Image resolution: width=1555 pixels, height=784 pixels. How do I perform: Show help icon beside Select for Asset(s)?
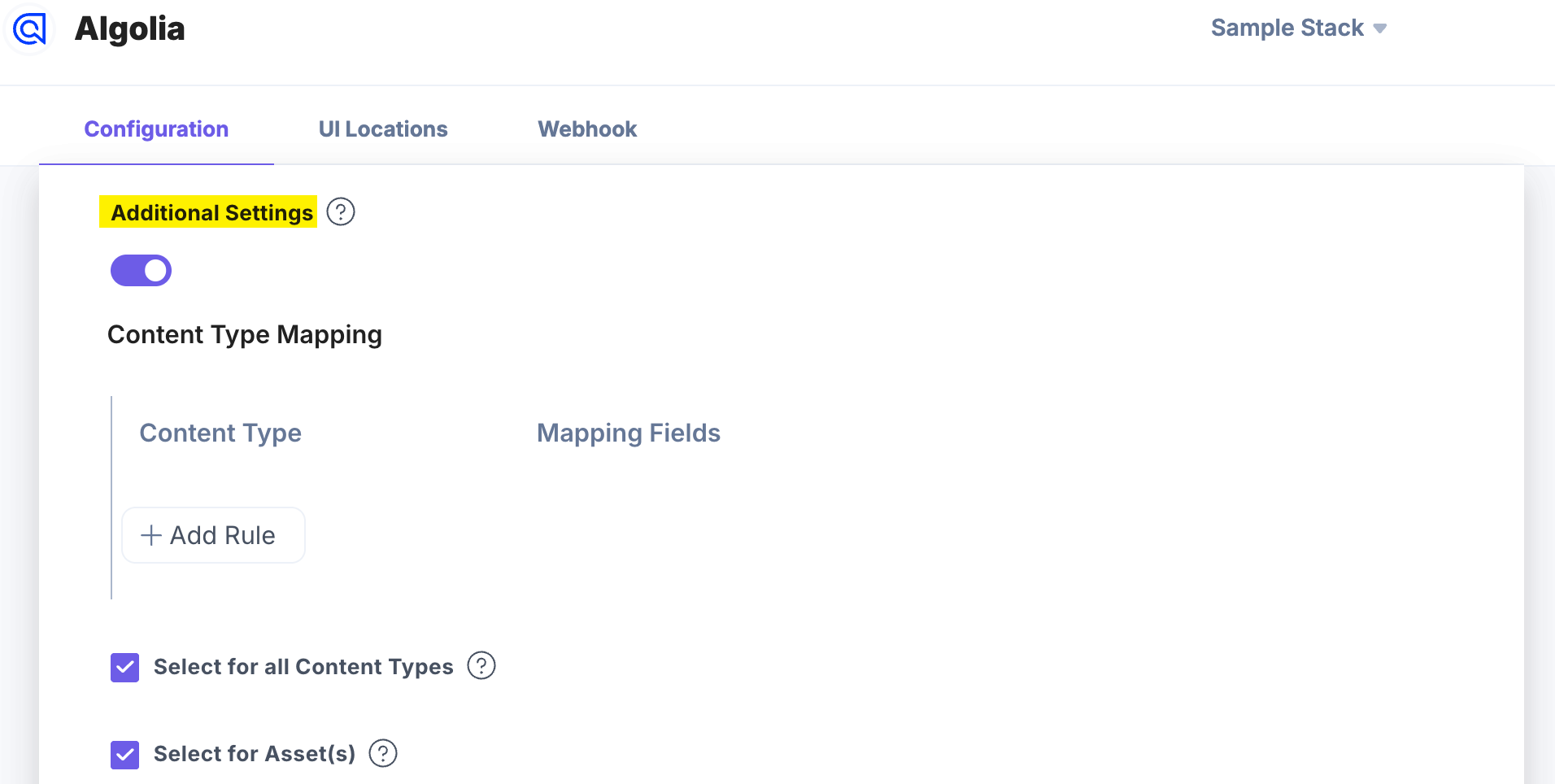coord(383,753)
